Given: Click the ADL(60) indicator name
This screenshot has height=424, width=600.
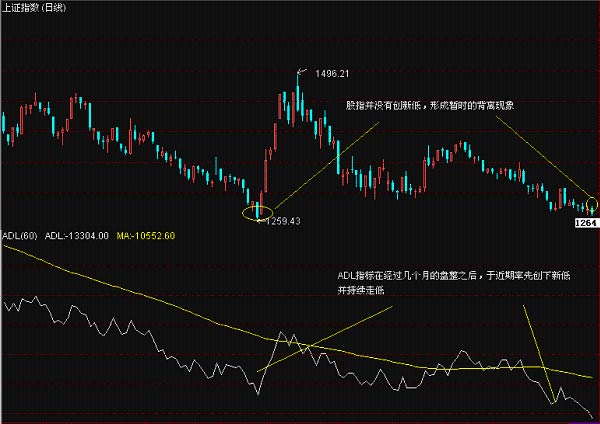Looking at the screenshot, I should (x=20, y=235).
